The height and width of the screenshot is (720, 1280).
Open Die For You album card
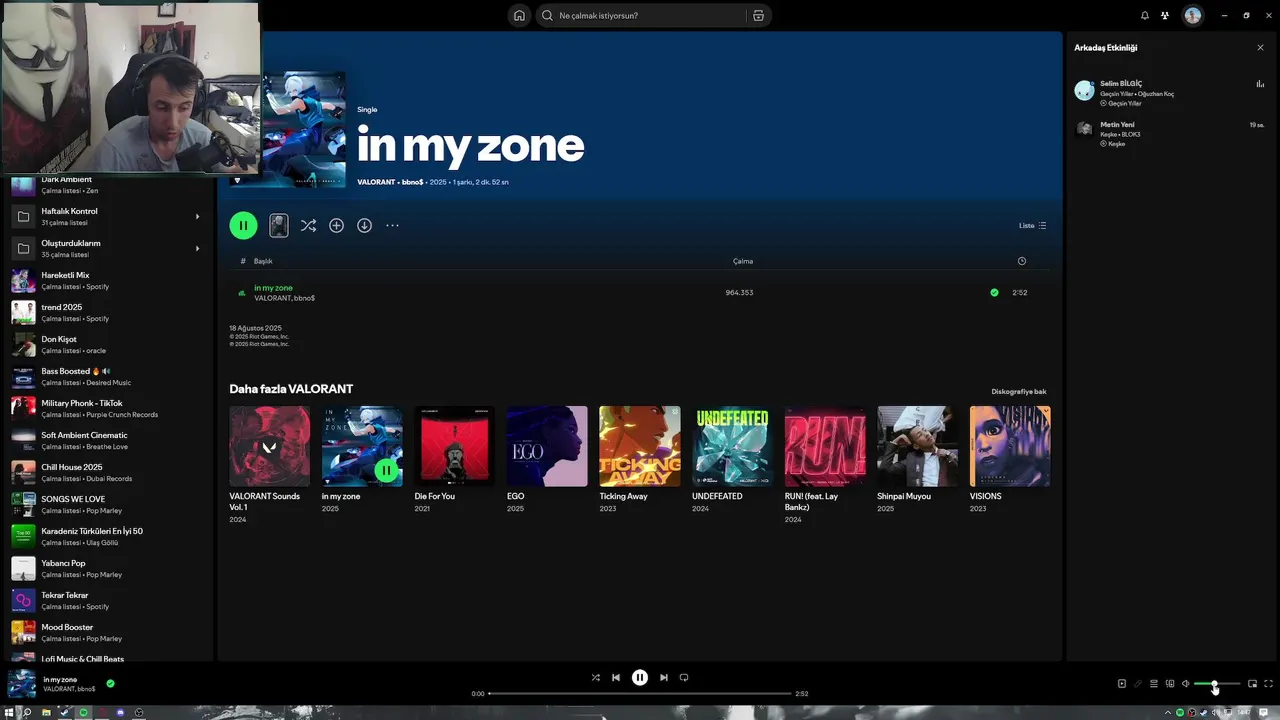454,460
